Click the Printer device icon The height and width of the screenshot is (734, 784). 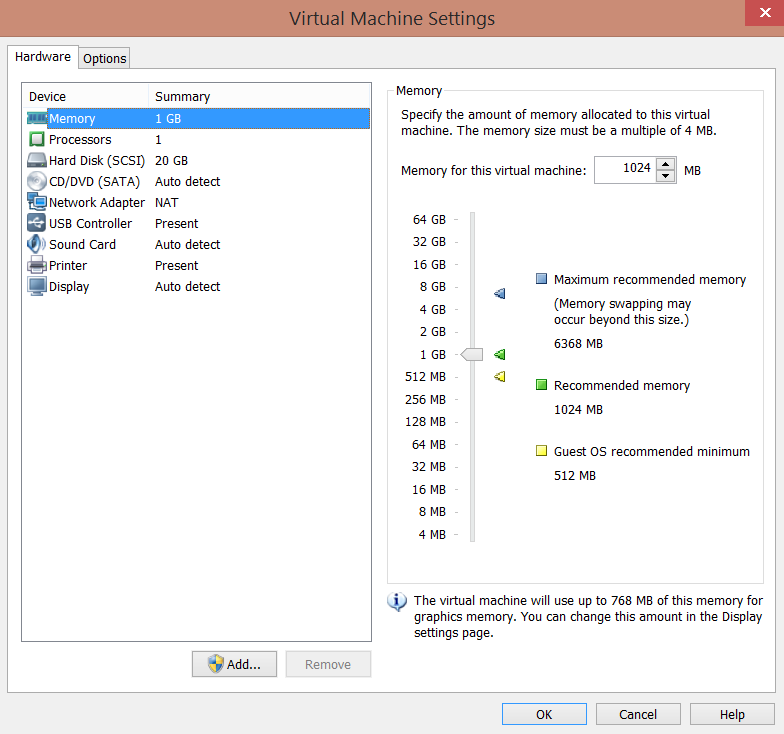pyautogui.click(x=37, y=265)
